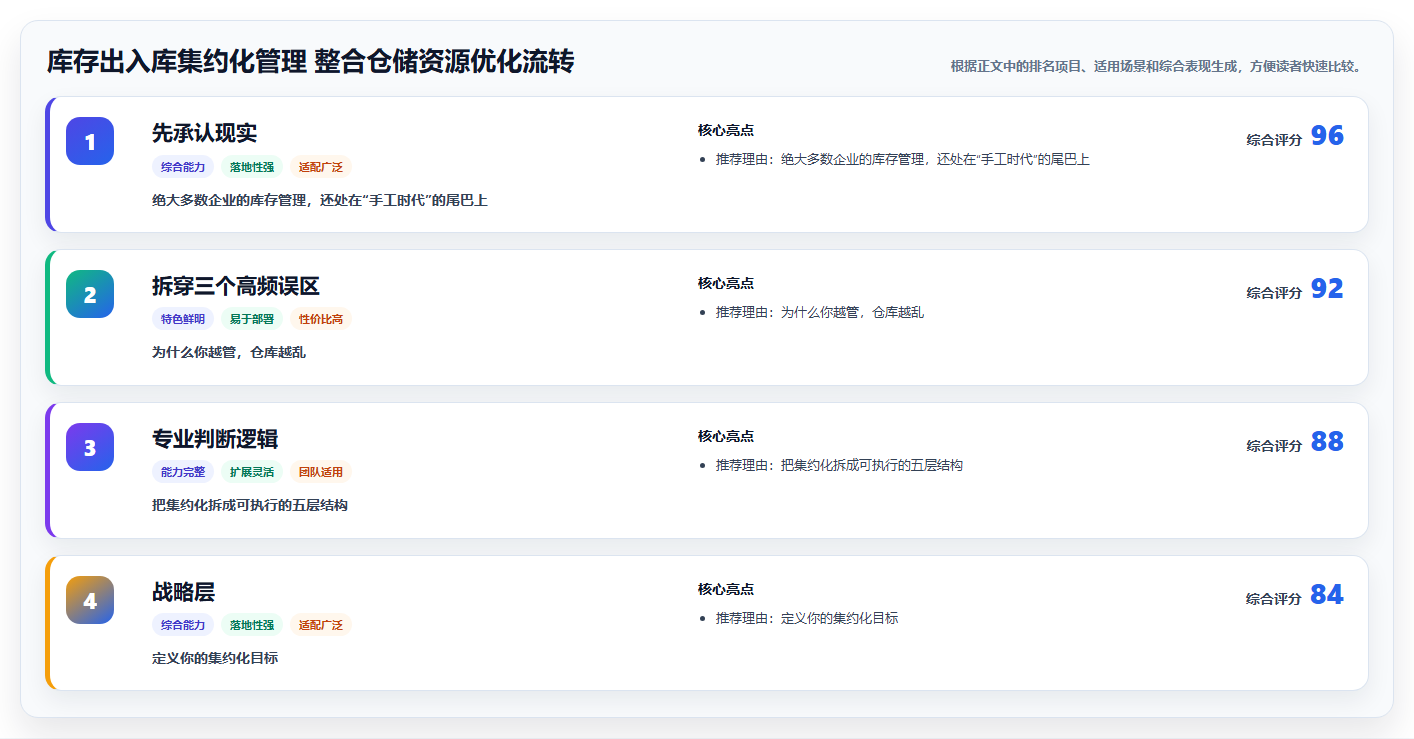
Task: Click the rank 3 number badge
Action: tap(90, 447)
